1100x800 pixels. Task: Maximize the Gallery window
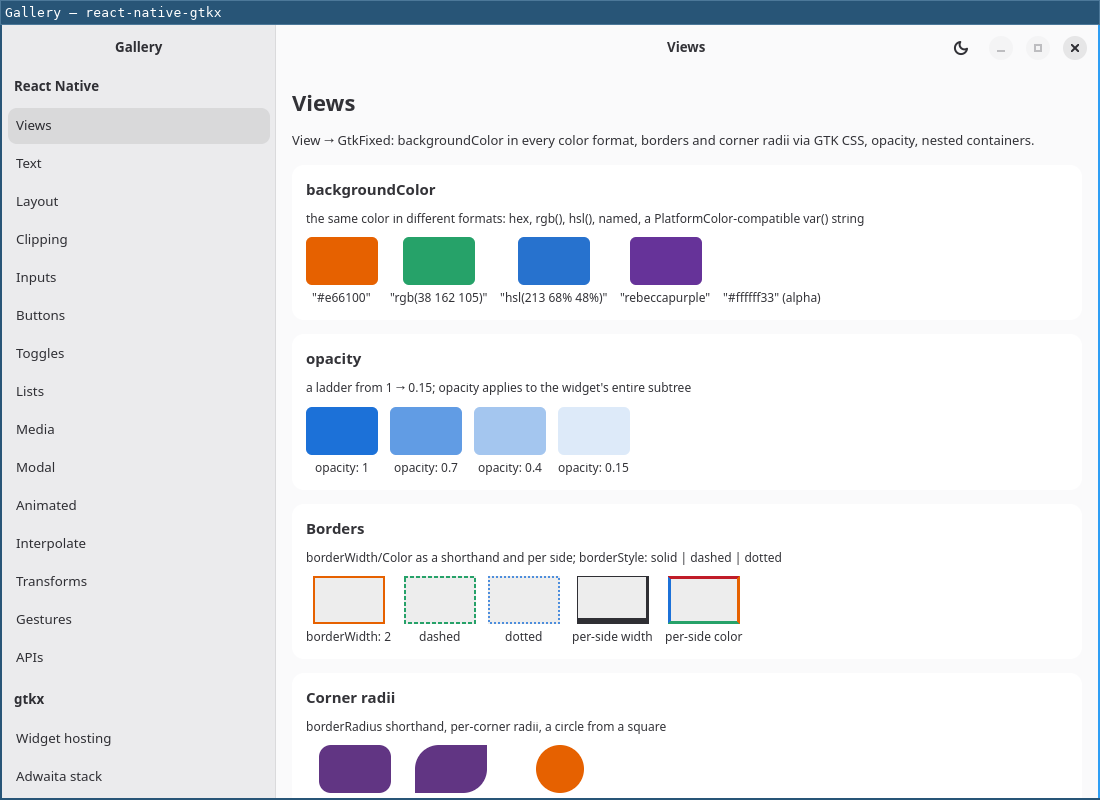tap(1038, 48)
